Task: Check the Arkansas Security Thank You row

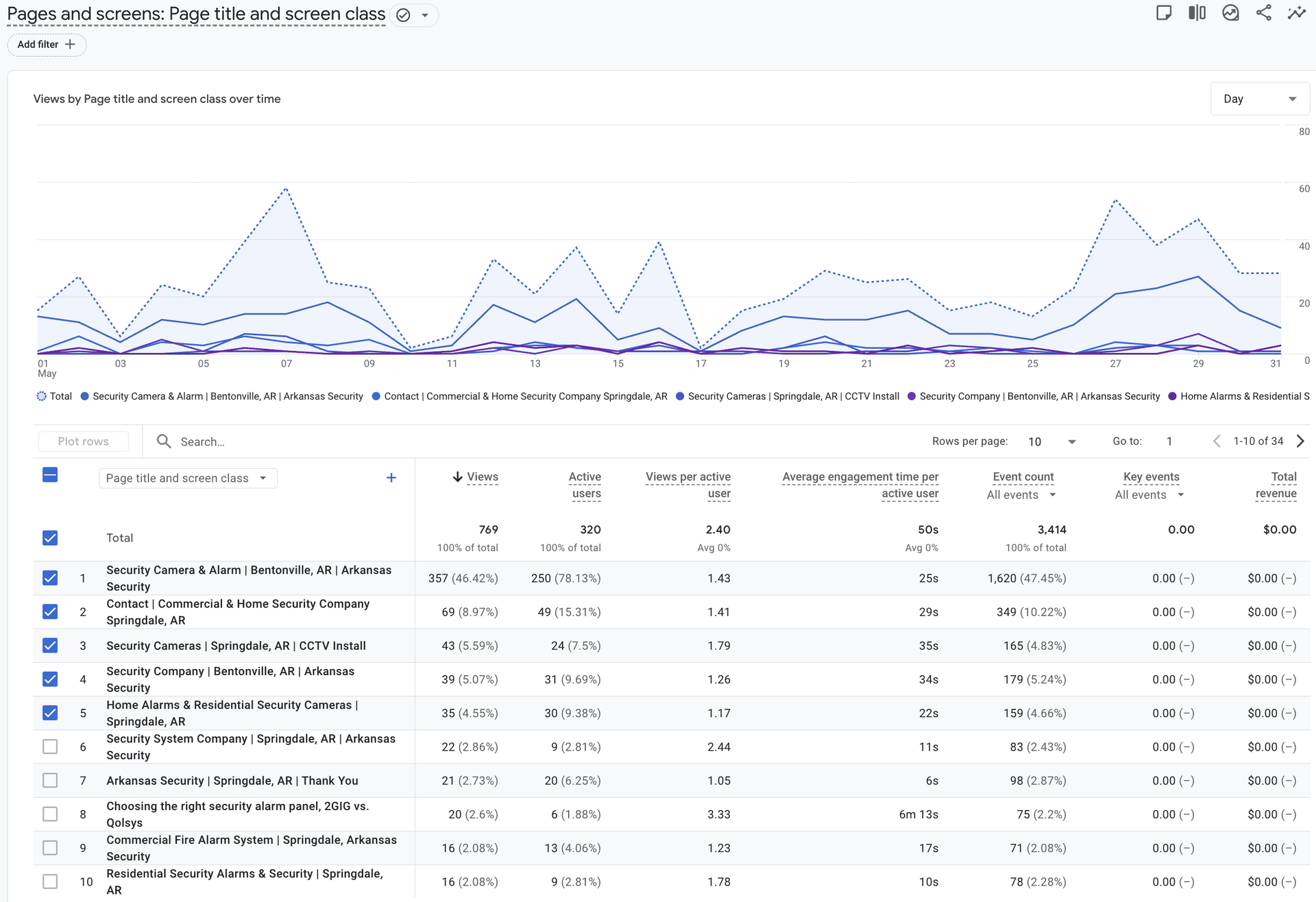Action: (x=50, y=781)
